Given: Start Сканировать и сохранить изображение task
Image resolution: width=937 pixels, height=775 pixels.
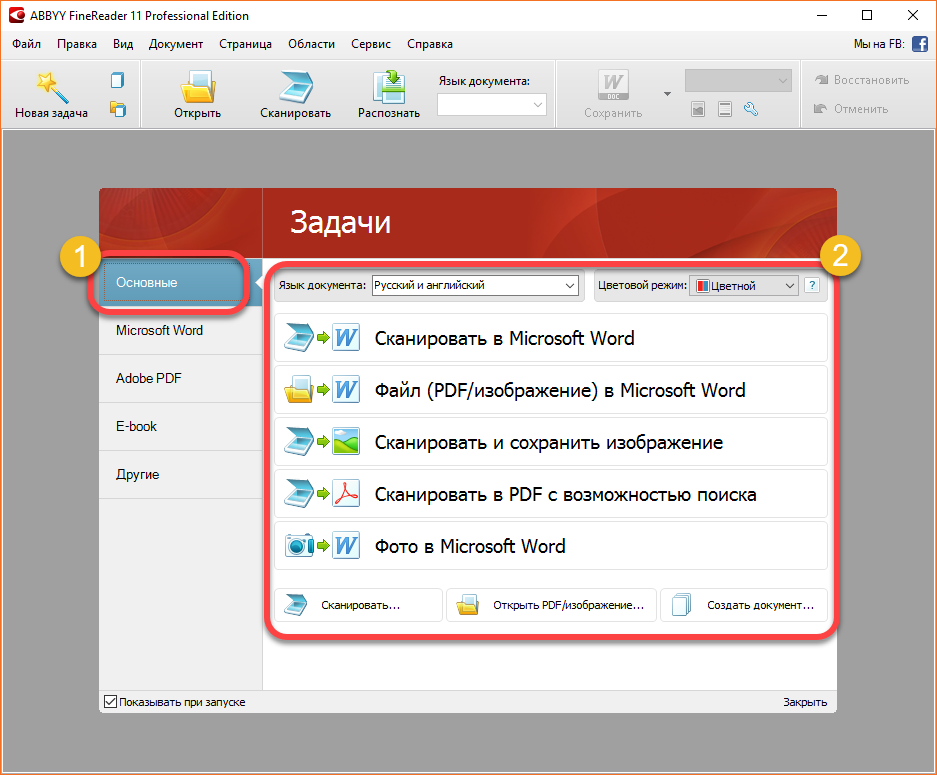Looking at the screenshot, I should point(550,442).
